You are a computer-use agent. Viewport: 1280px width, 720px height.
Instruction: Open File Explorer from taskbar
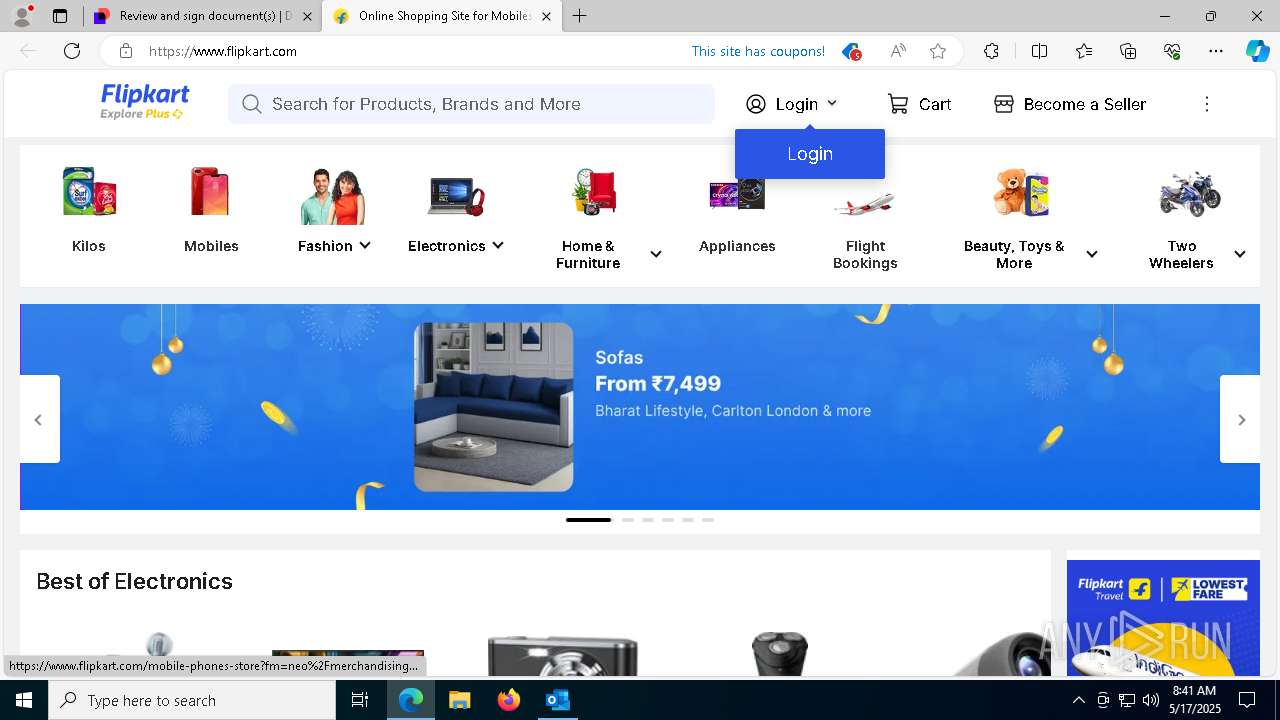pos(459,700)
